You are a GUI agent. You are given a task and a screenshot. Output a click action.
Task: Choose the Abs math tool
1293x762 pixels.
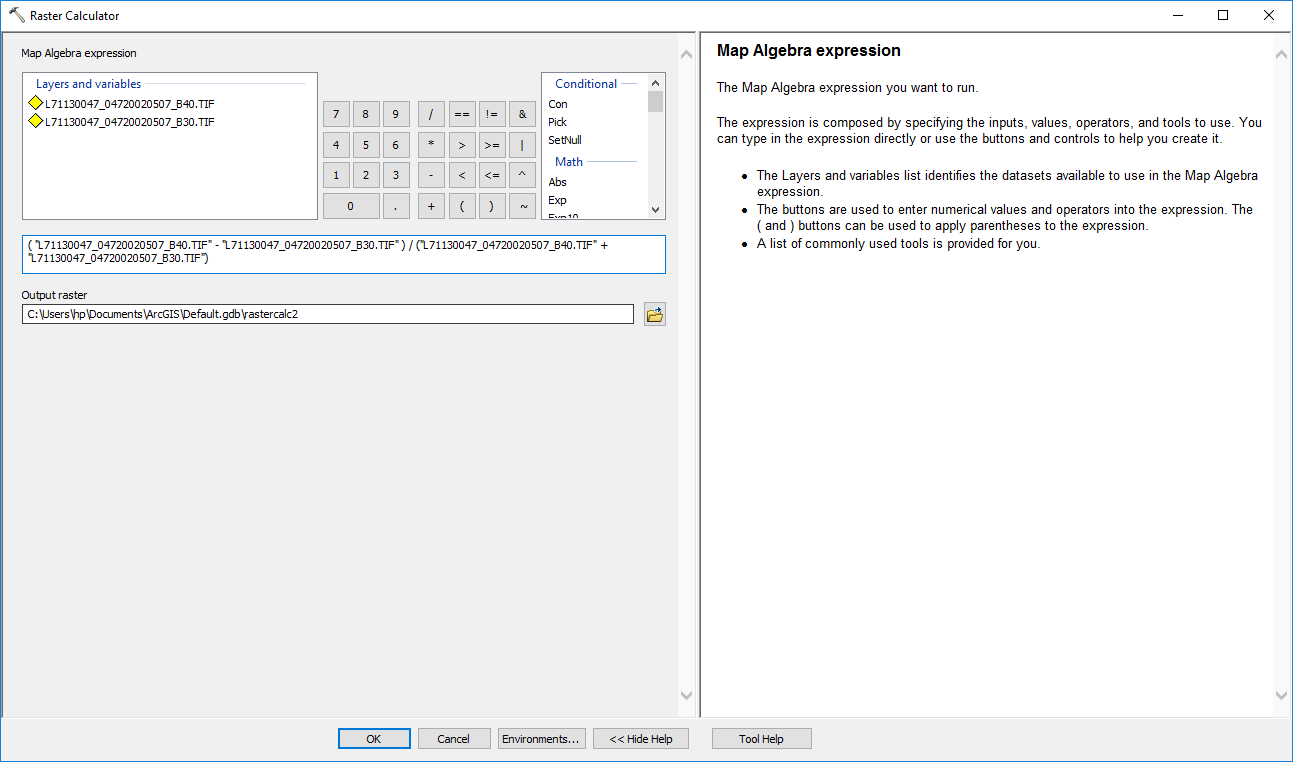click(x=558, y=182)
